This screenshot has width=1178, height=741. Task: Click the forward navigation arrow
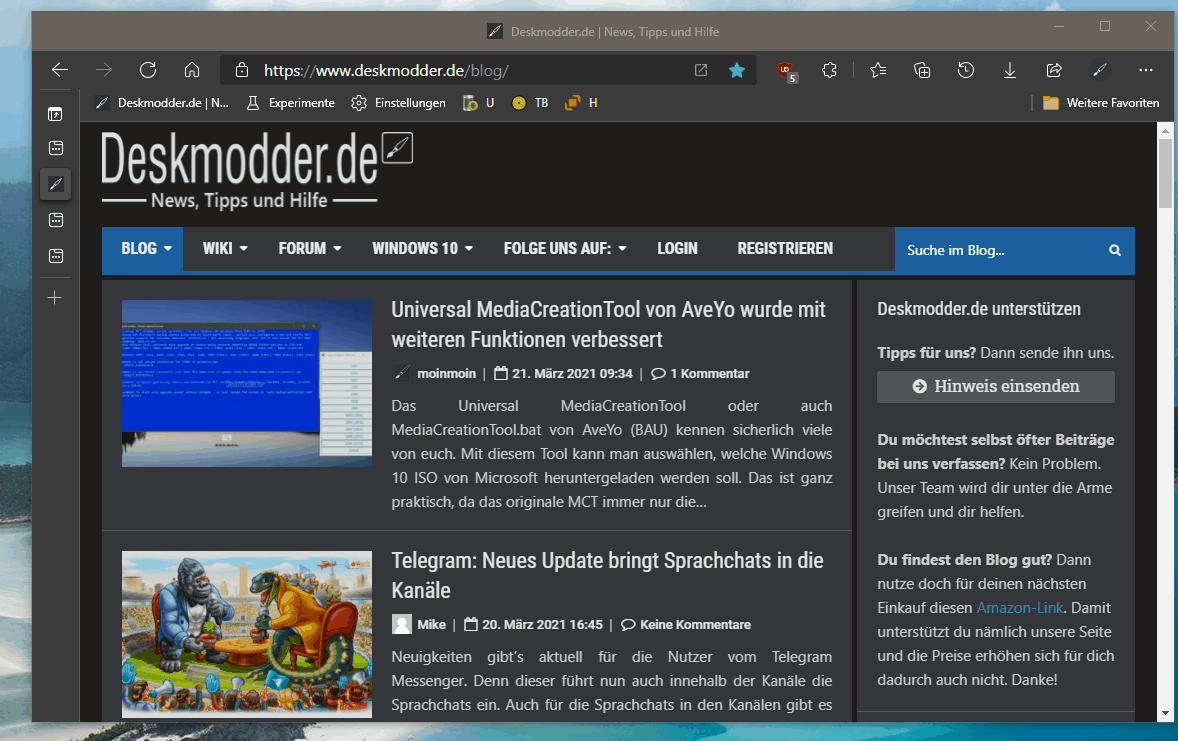point(104,70)
